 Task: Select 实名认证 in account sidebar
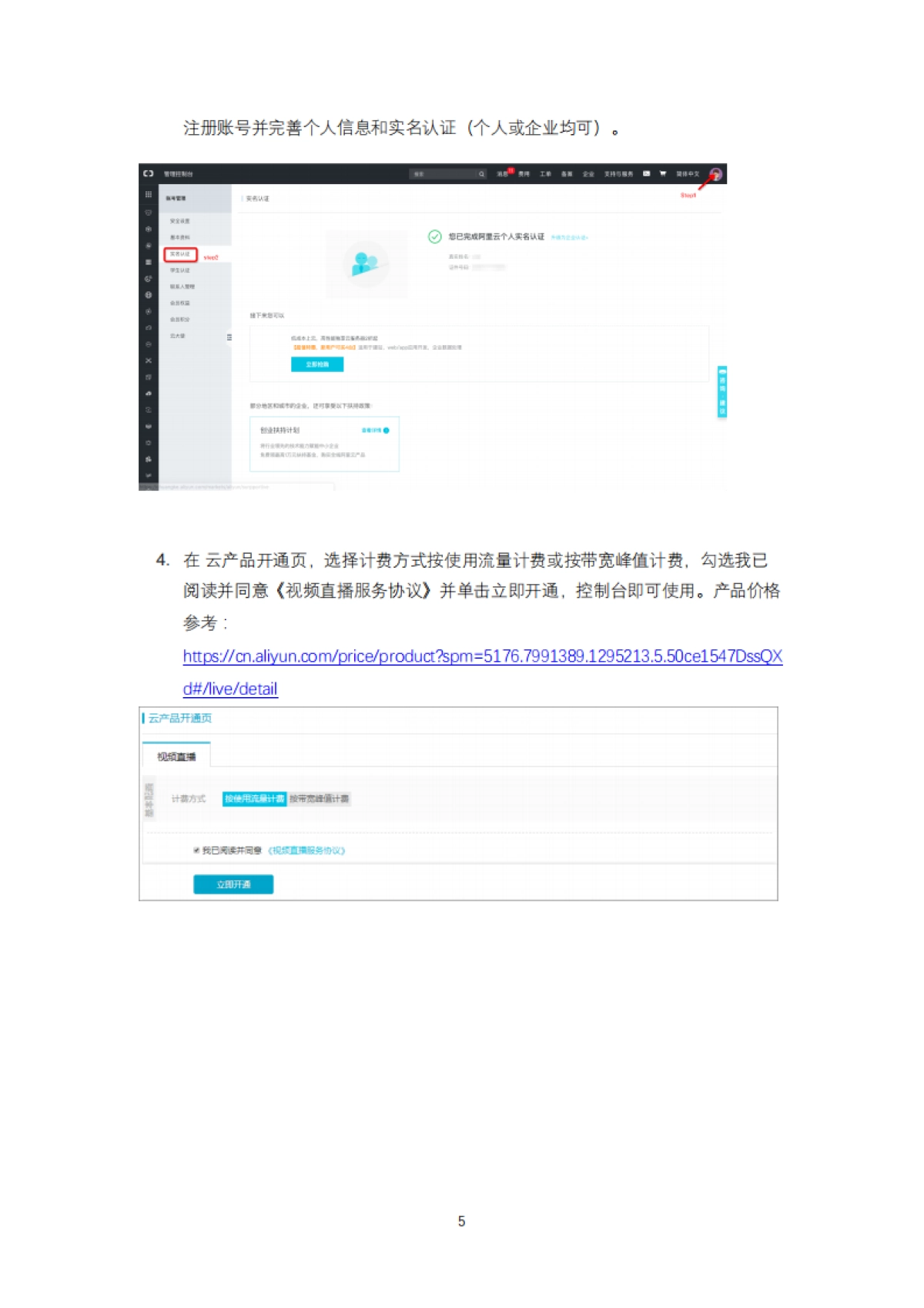pos(180,254)
